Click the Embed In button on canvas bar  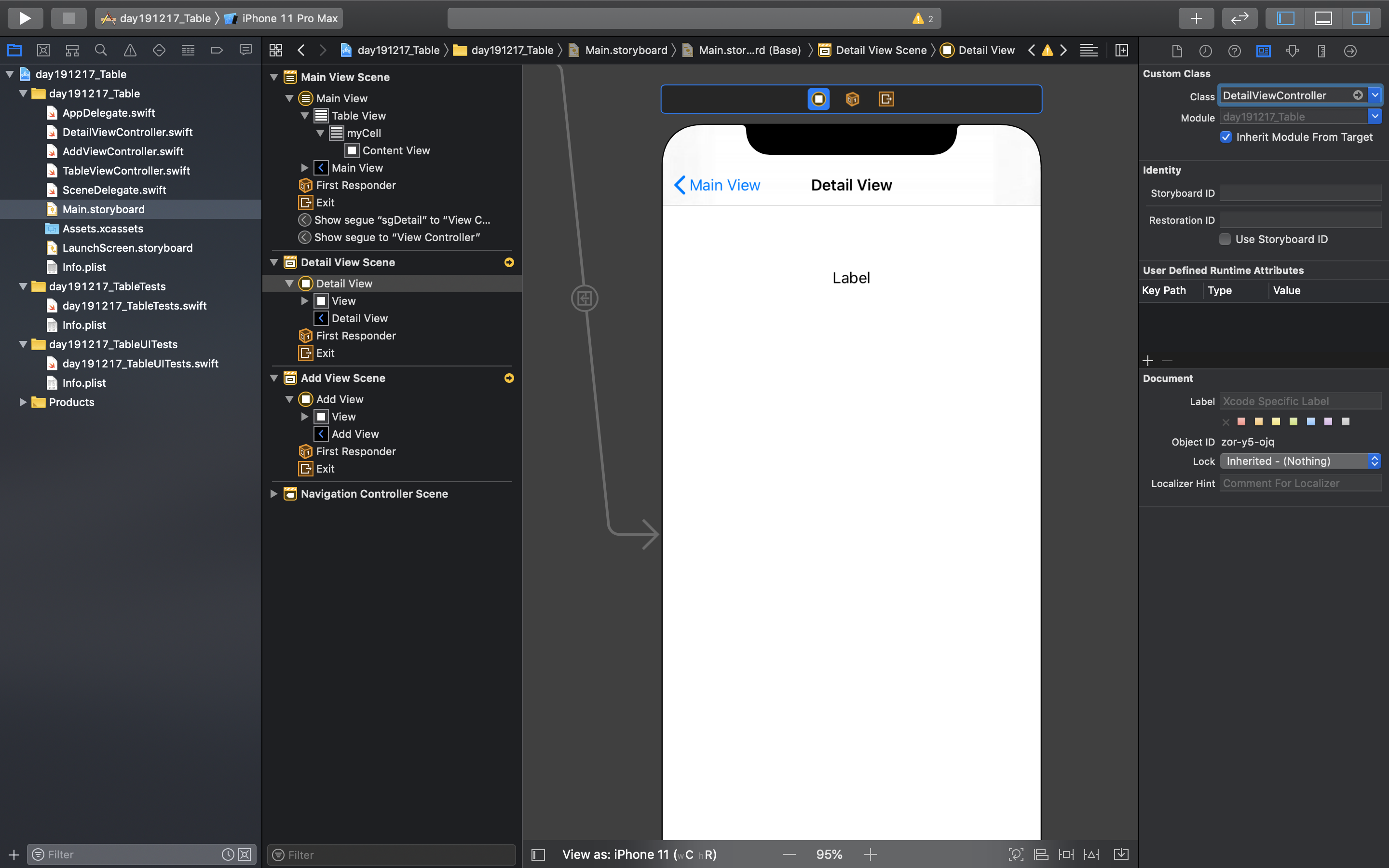tap(1120, 854)
